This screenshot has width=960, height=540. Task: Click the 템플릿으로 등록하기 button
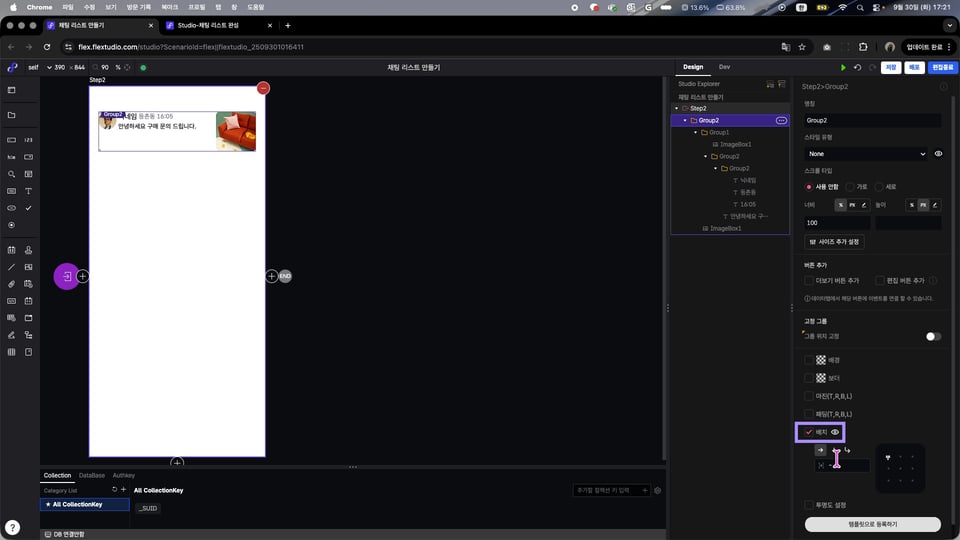click(x=872, y=524)
